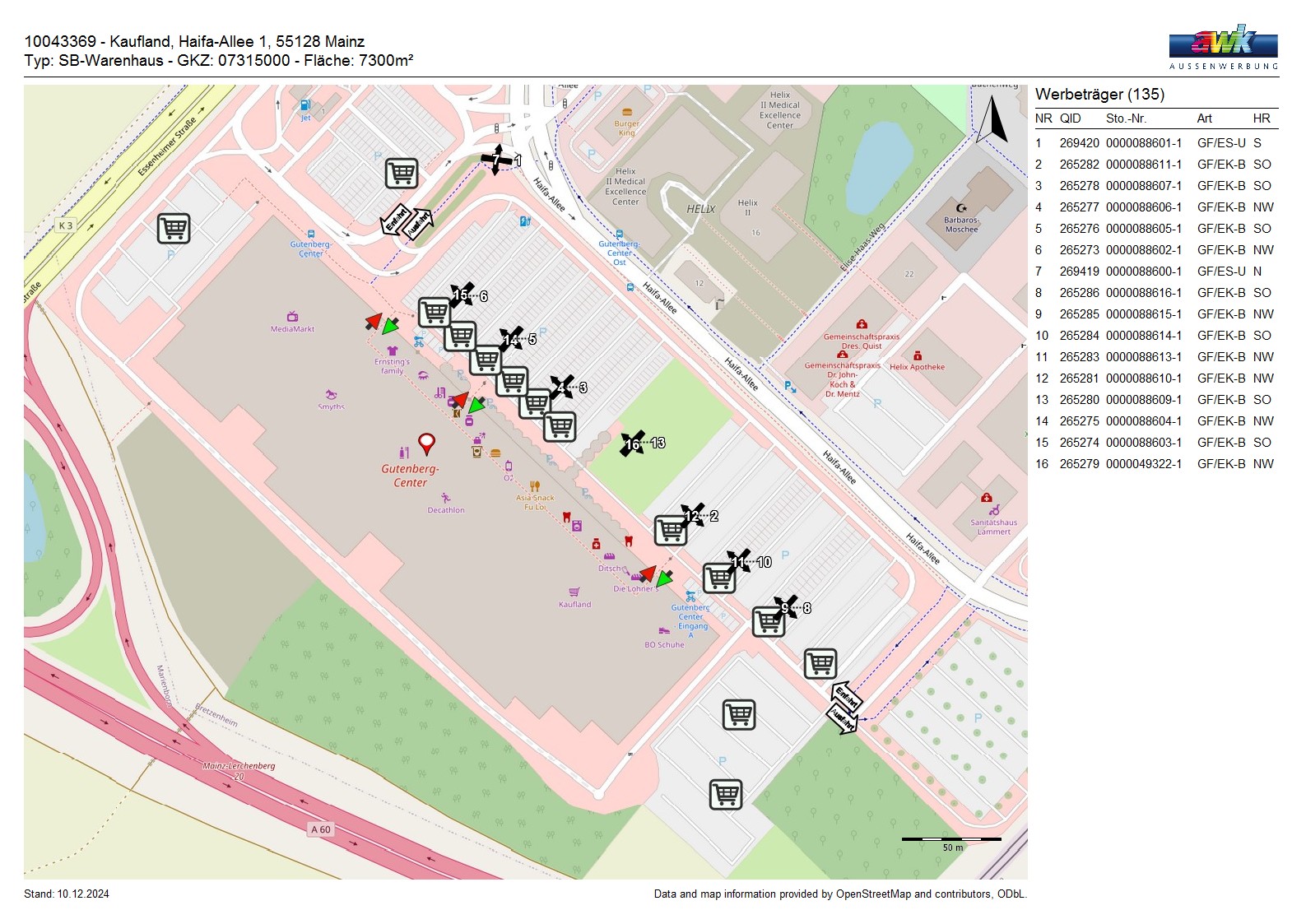1306x924 pixels.
Task: Click the Burger King restaurant icon
Action: (627, 112)
